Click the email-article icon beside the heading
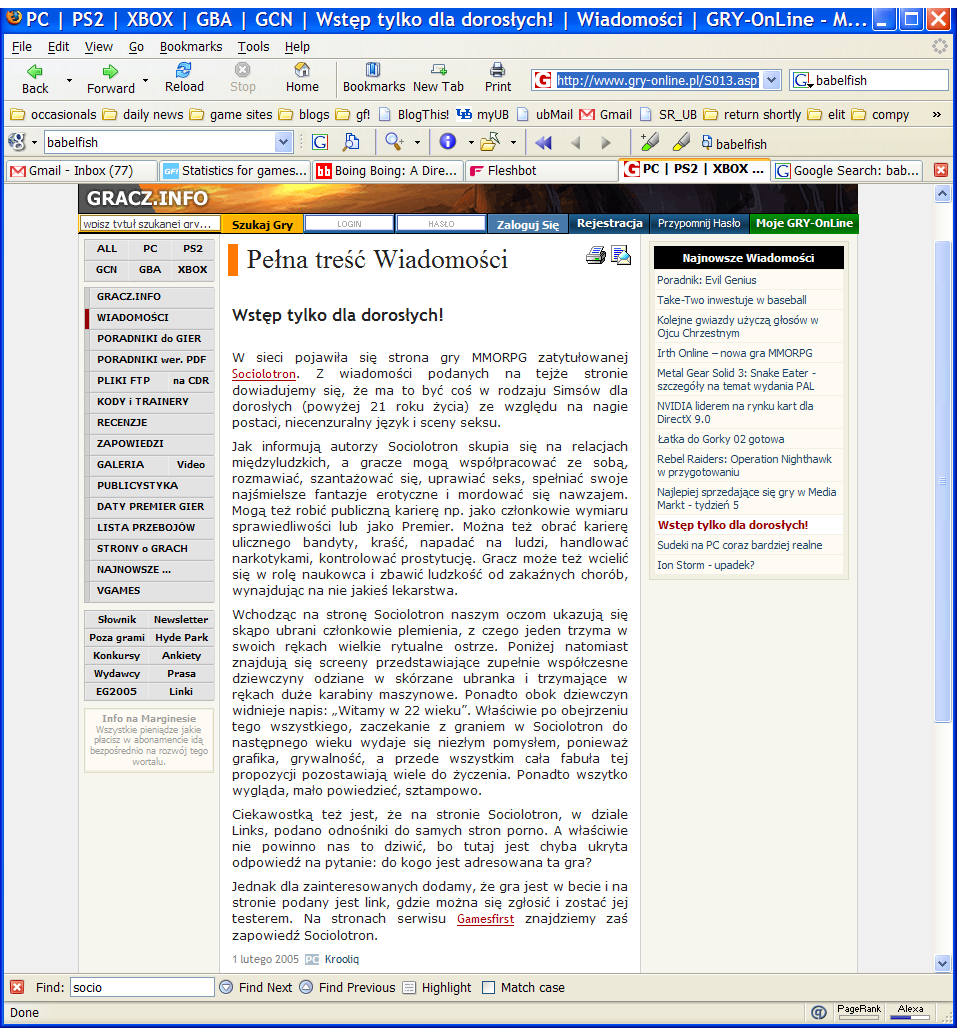The width and height of the screenshot is (957, 1028). (x=621, y=256)
